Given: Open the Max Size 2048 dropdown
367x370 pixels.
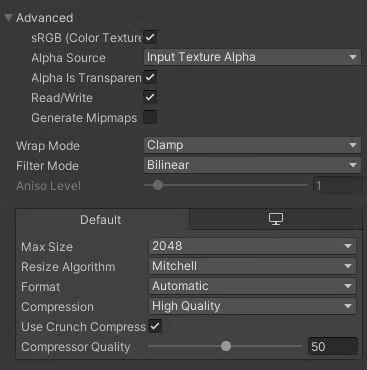Looking at the screenshot, I should click(252, 246).
